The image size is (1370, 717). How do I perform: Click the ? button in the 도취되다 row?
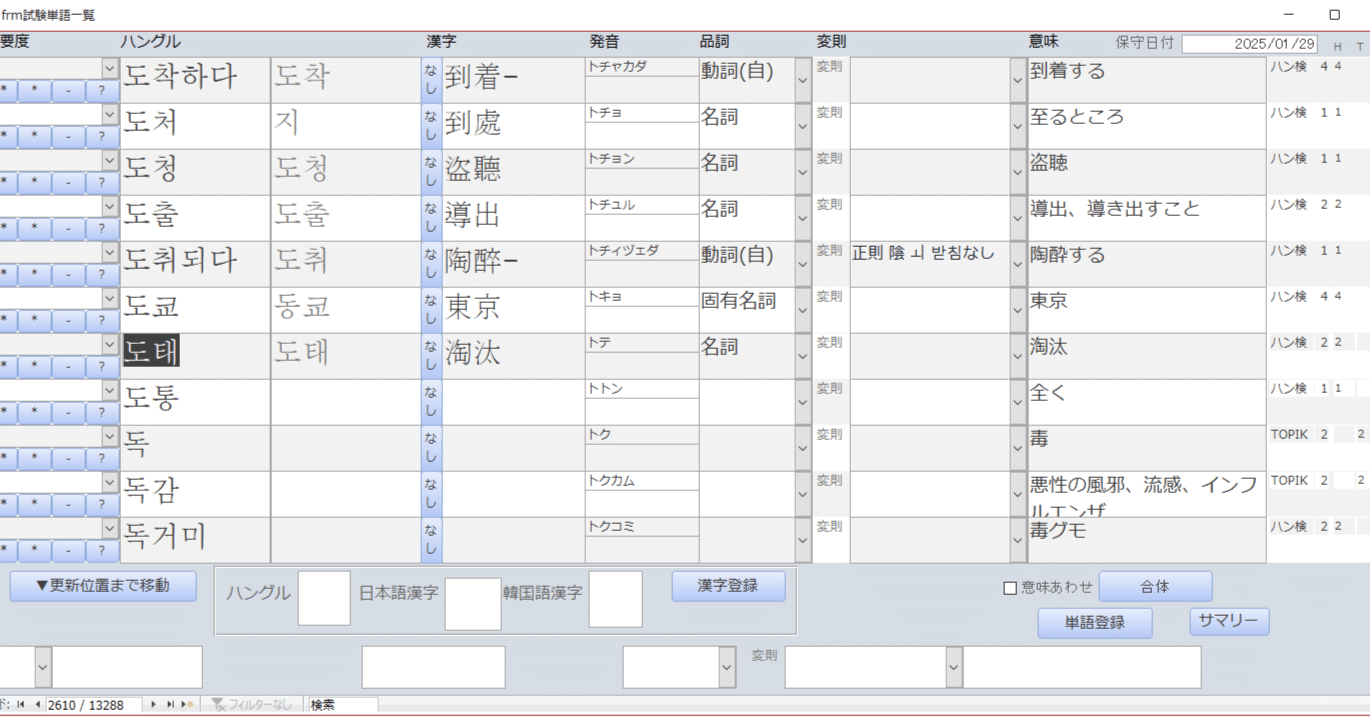[102, 275]
